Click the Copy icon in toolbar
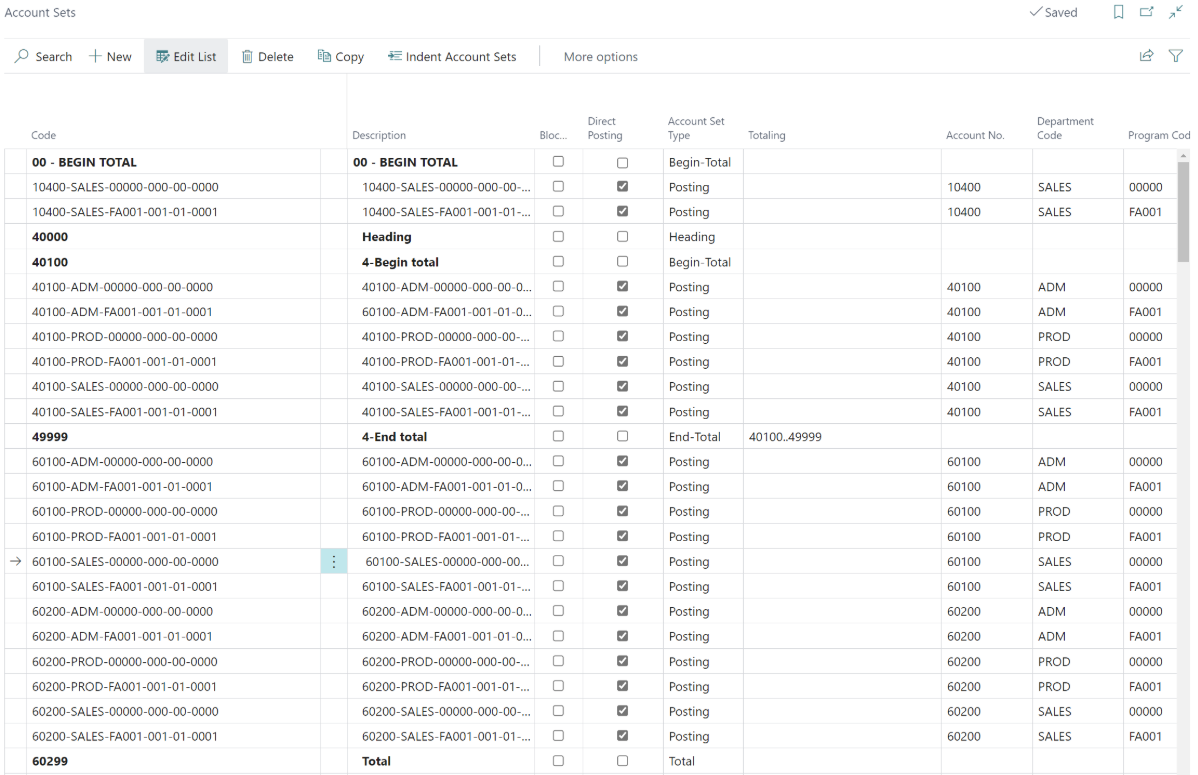Image resolution: width=1198 pixels, height=775 pixels. [324, 57]
